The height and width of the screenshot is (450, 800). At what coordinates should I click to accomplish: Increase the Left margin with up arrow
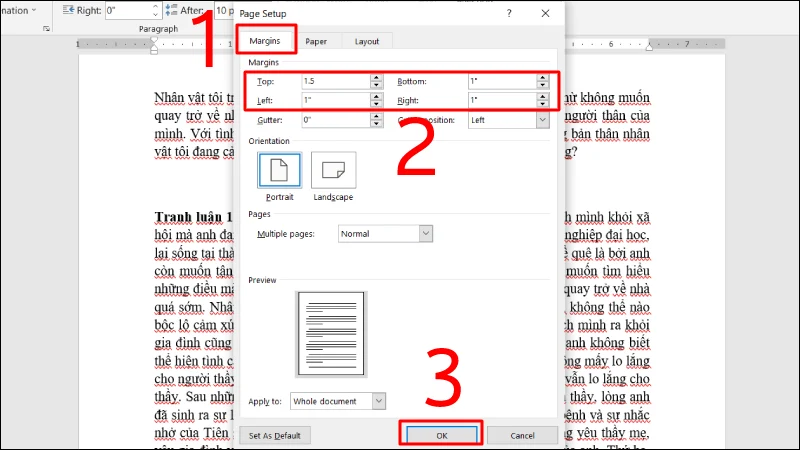(376, 96)
